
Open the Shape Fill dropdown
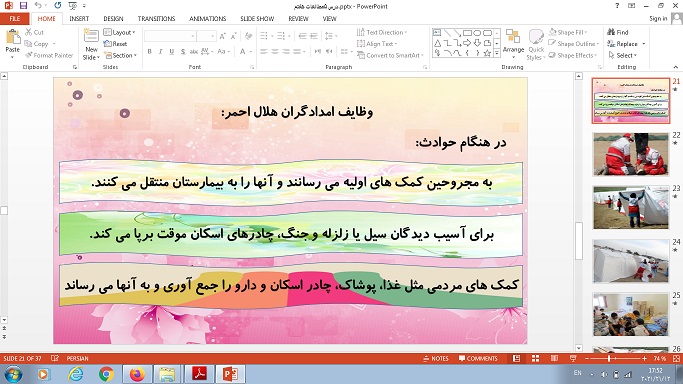[x=568, y=32]
